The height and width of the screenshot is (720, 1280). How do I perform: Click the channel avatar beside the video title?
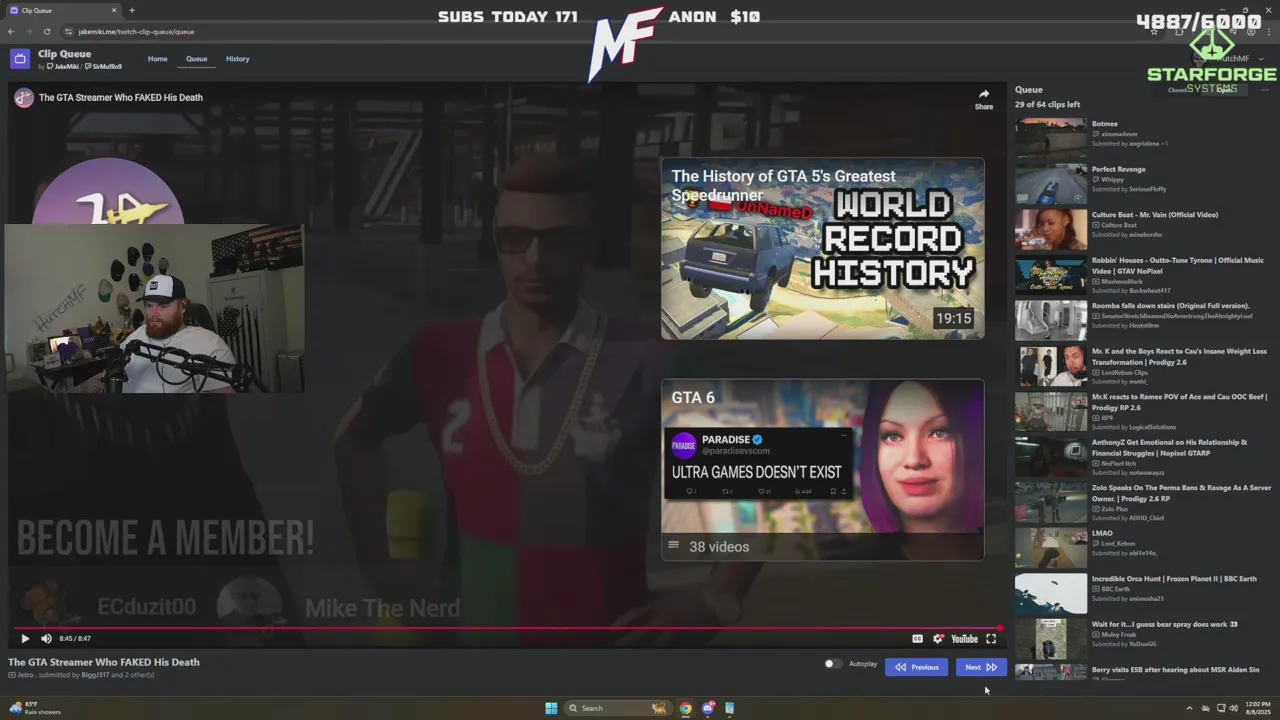(x=23, y=98)
